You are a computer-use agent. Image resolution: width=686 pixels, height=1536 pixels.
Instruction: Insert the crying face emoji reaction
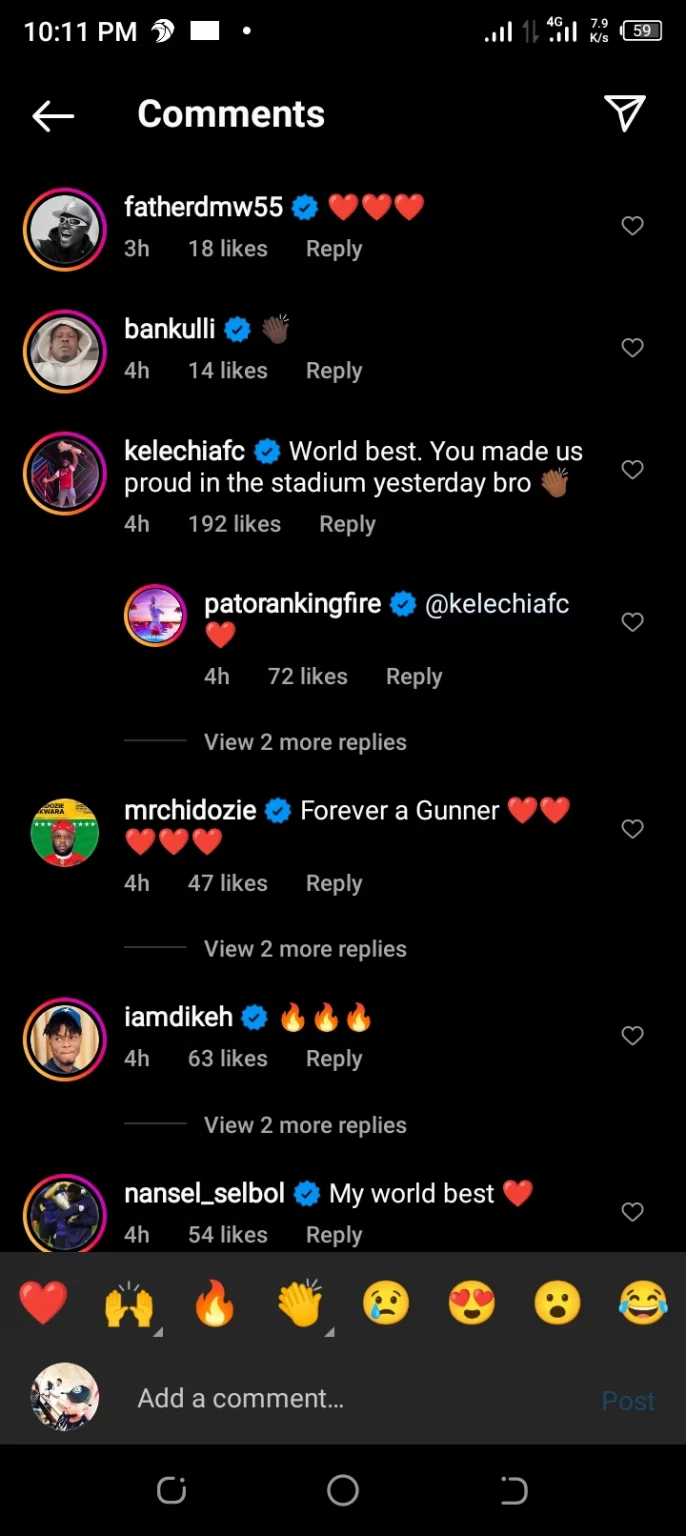(x=386, y=1304)
